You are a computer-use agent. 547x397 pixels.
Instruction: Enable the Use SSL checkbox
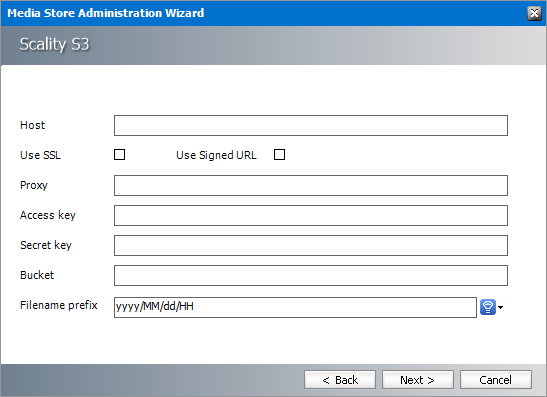(119, 155)
